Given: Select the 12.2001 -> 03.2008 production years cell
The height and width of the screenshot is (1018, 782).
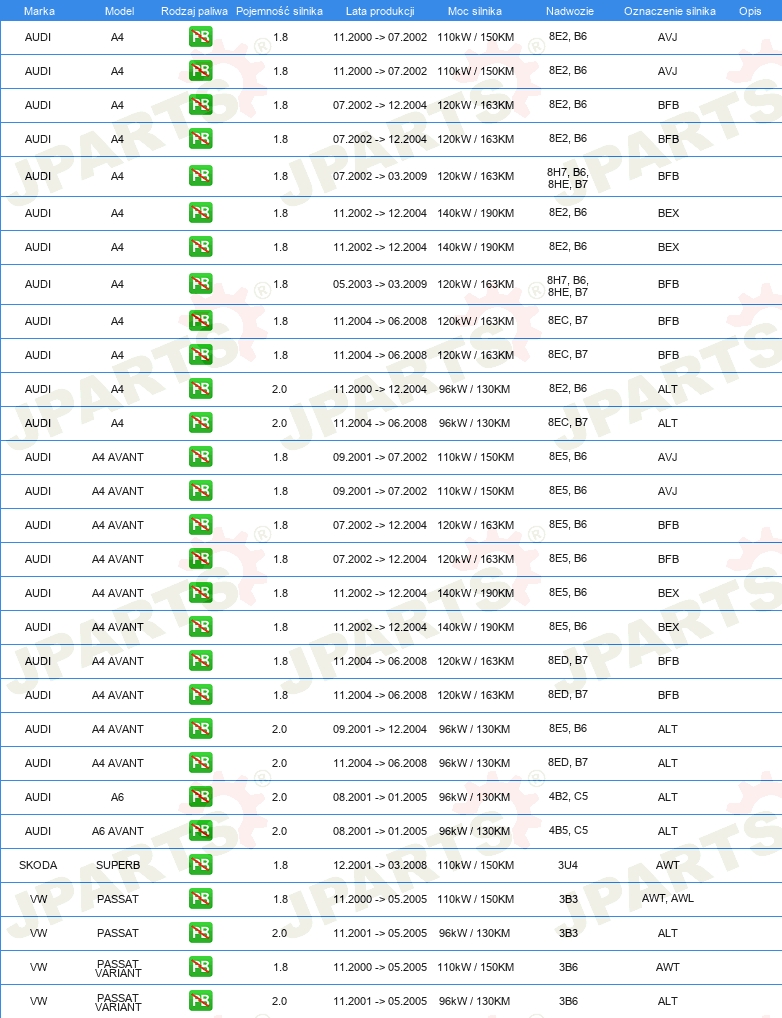Looking at the screenshot, I should [x=380, y=865].
